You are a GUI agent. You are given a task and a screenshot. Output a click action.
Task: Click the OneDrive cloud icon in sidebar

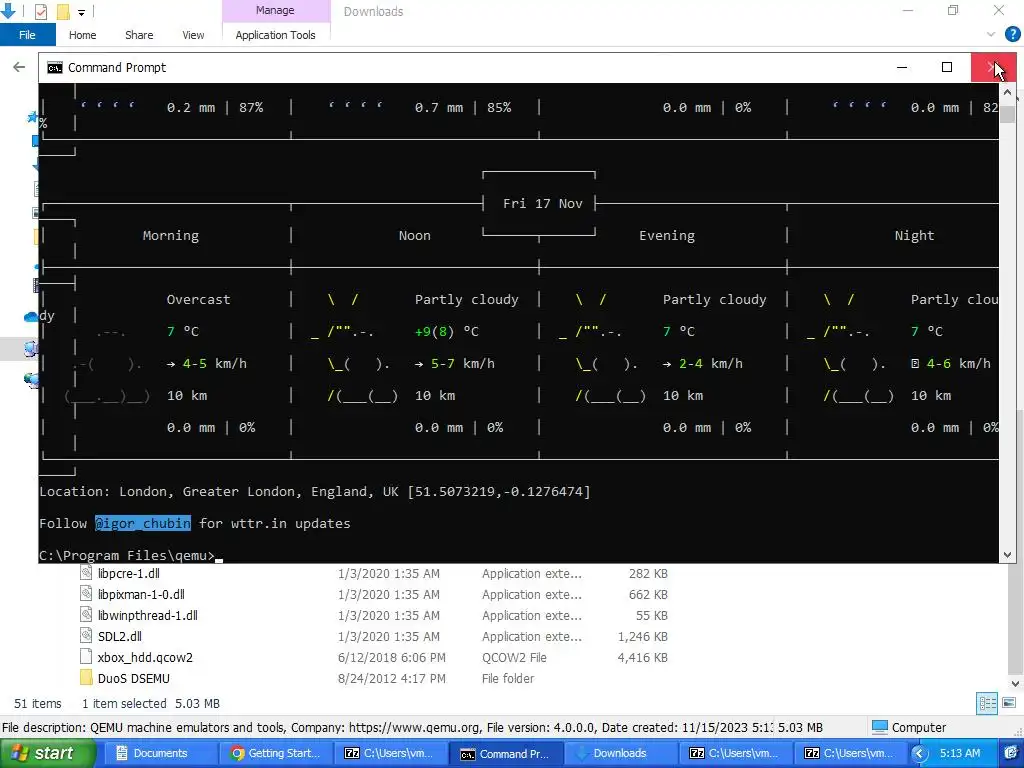[31, 317]
